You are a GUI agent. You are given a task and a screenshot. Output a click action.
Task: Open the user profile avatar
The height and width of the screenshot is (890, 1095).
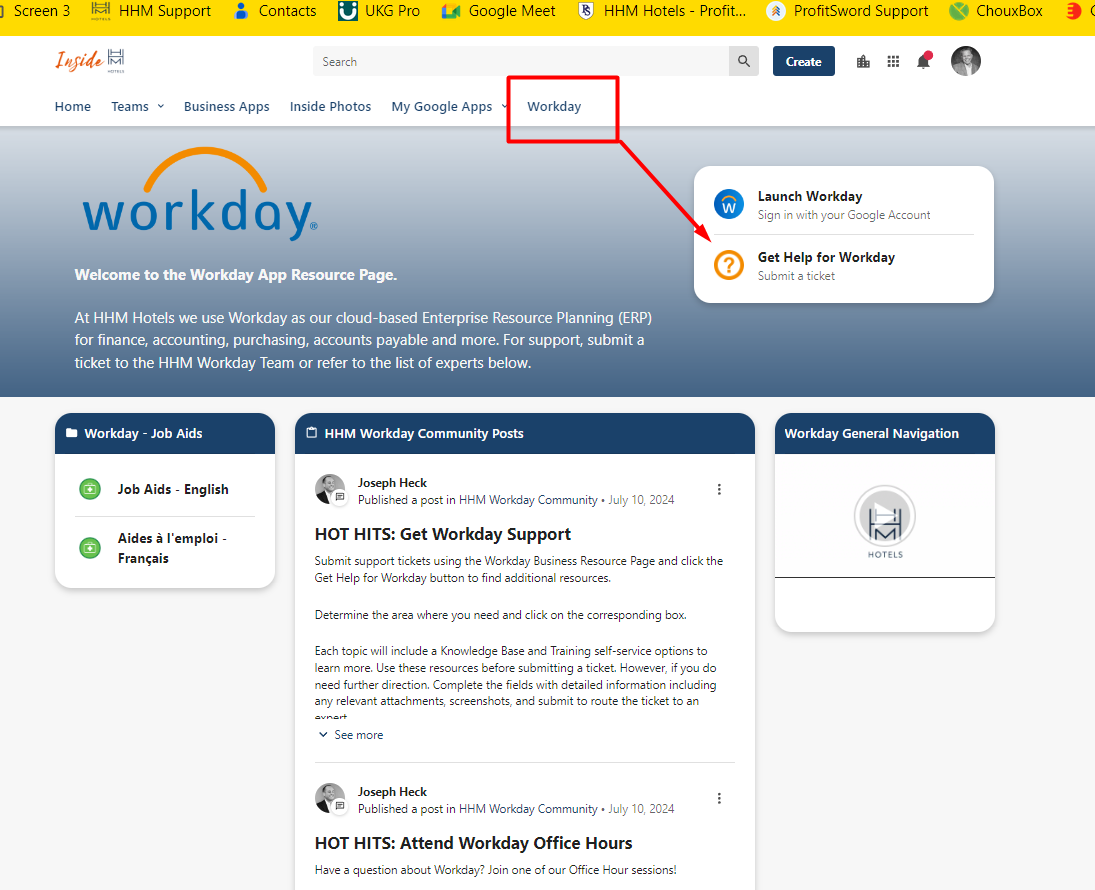click(966, 61)
